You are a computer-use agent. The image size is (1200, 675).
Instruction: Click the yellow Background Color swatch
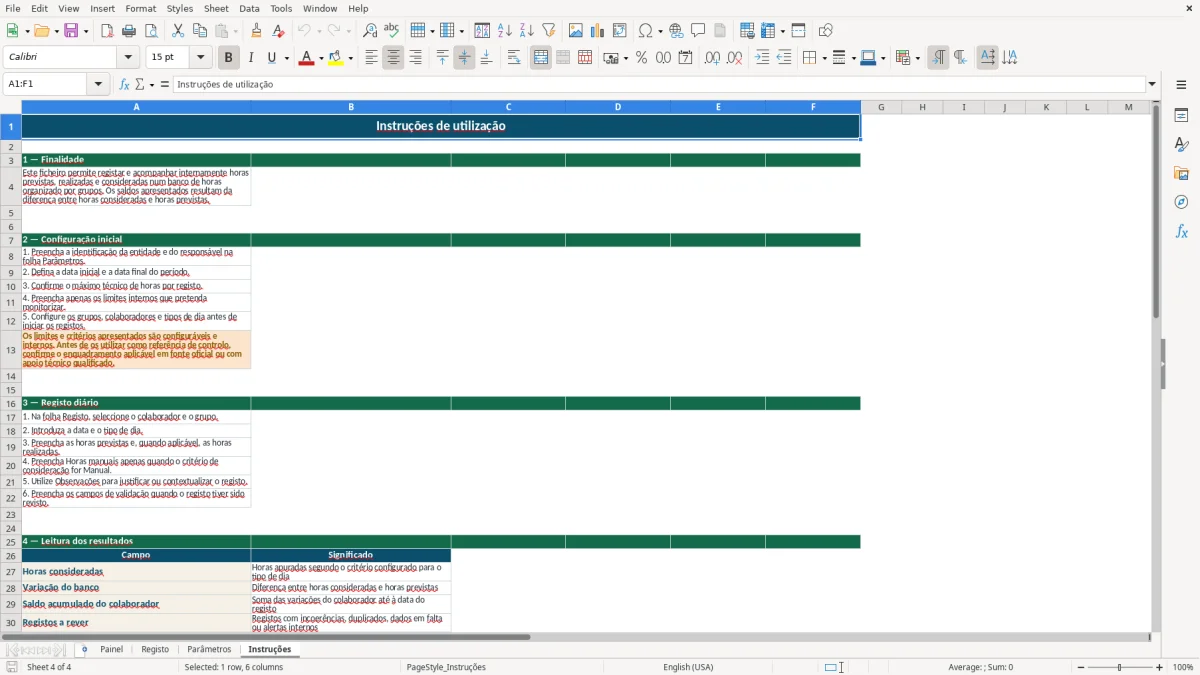click(336, 58)
